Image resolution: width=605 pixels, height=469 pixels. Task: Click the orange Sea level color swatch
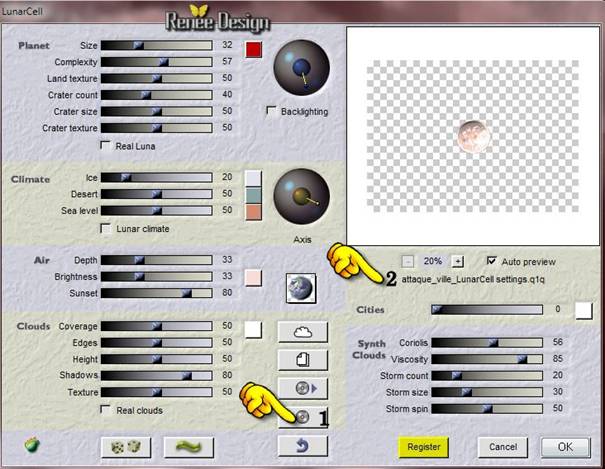click(253, 212)
